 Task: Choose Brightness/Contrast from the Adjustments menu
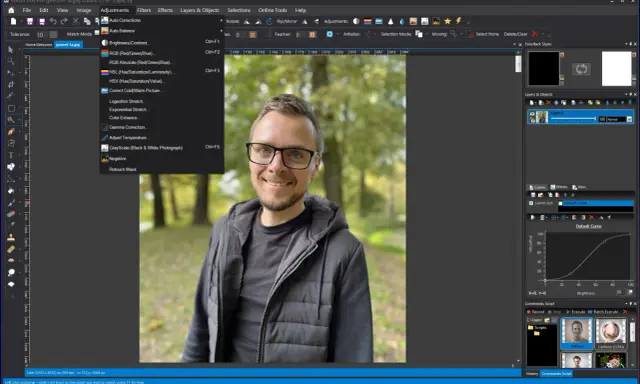coord(162,42)
